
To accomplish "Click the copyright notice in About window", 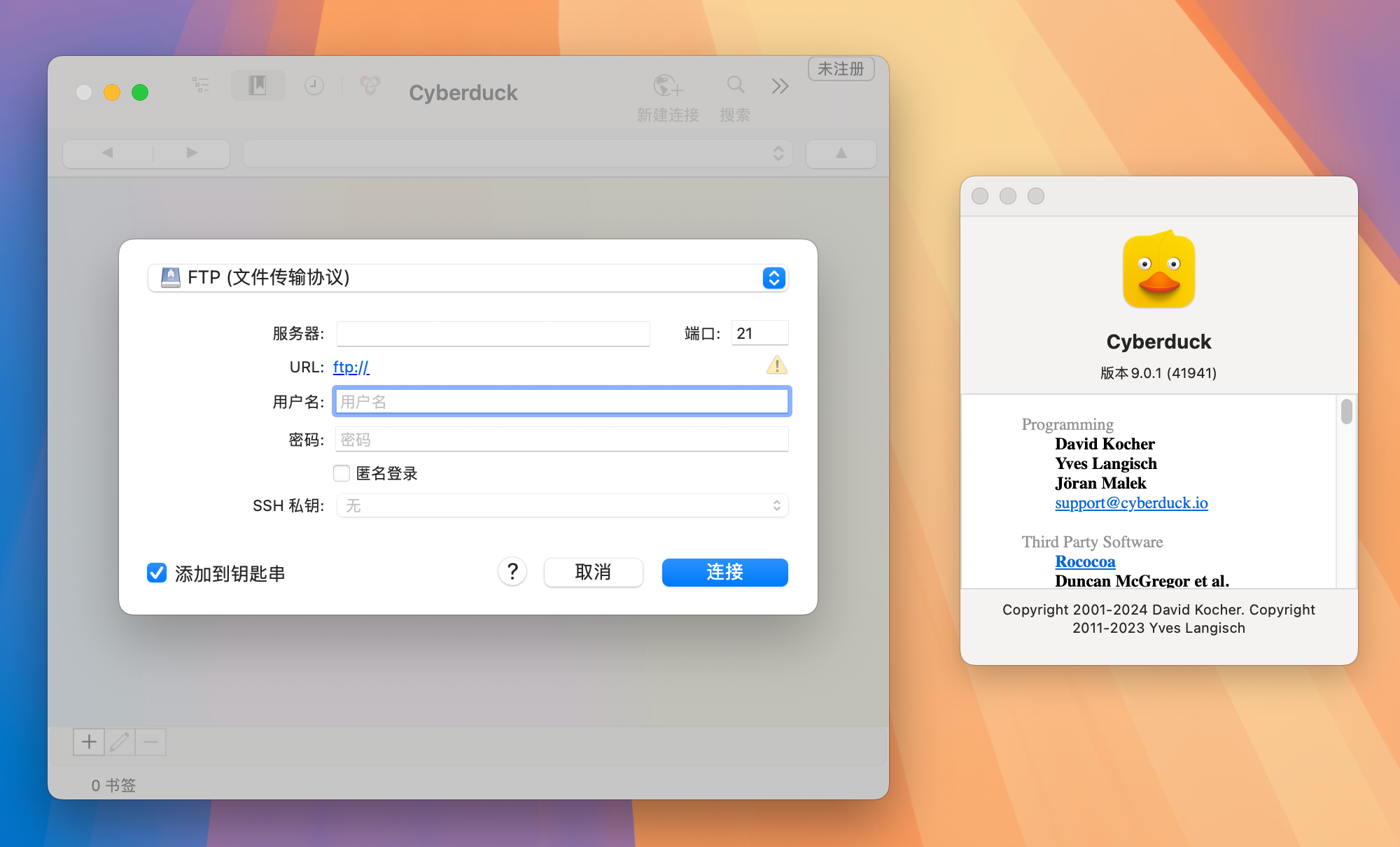I will point(1158,619).
